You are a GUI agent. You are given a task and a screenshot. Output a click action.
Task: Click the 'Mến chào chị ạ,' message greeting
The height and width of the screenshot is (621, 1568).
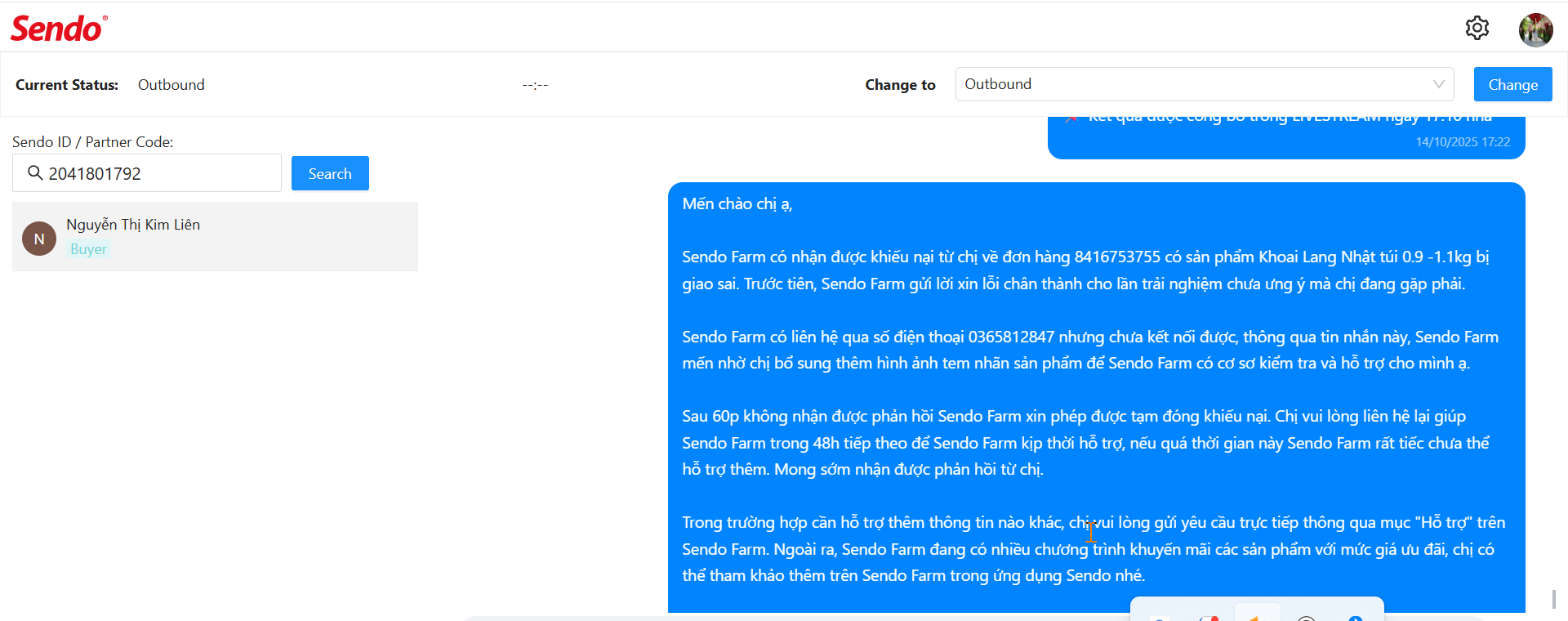737,203
